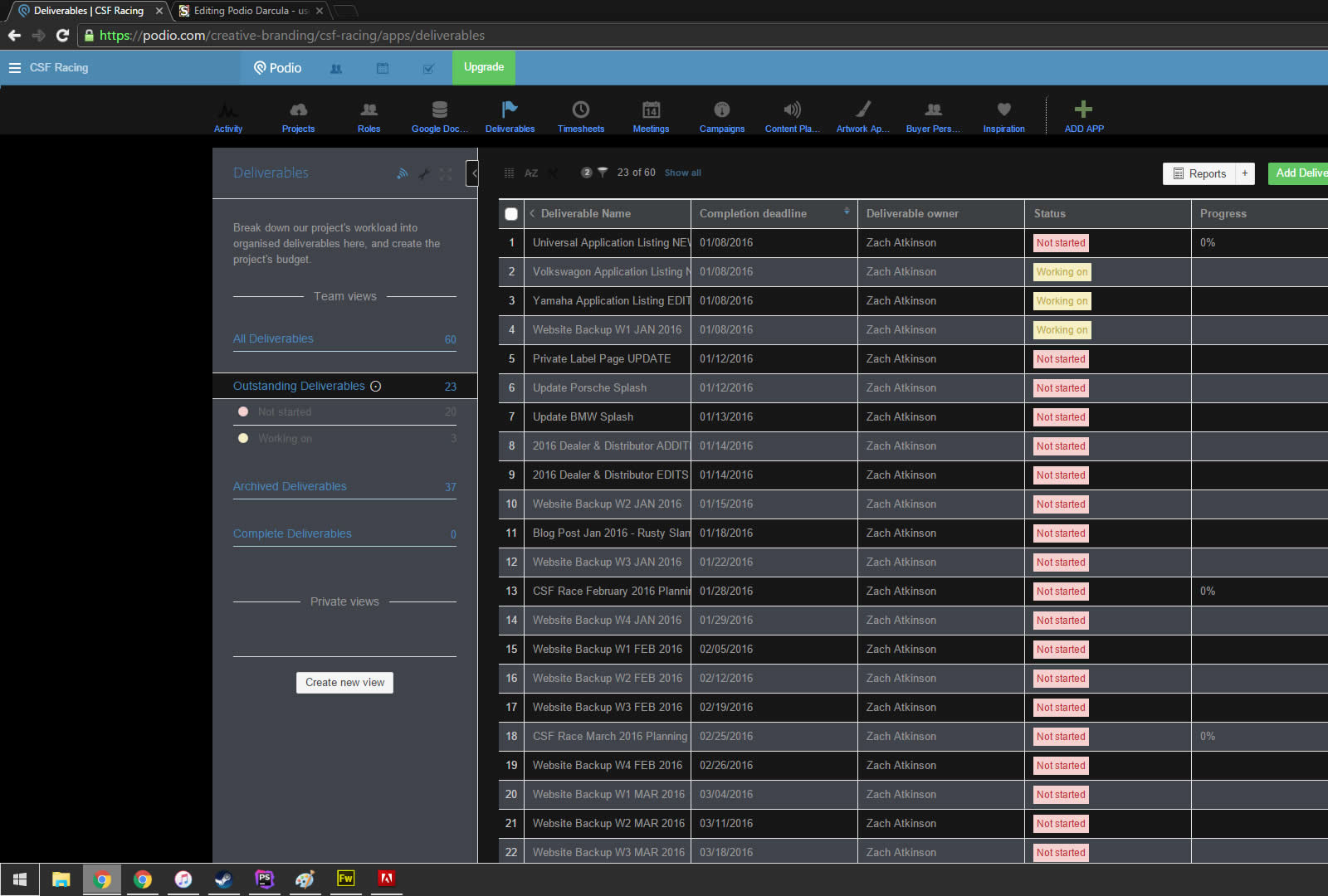Click the browser address bar URL
Screen dimensions: 1328x896
(292, 35)
